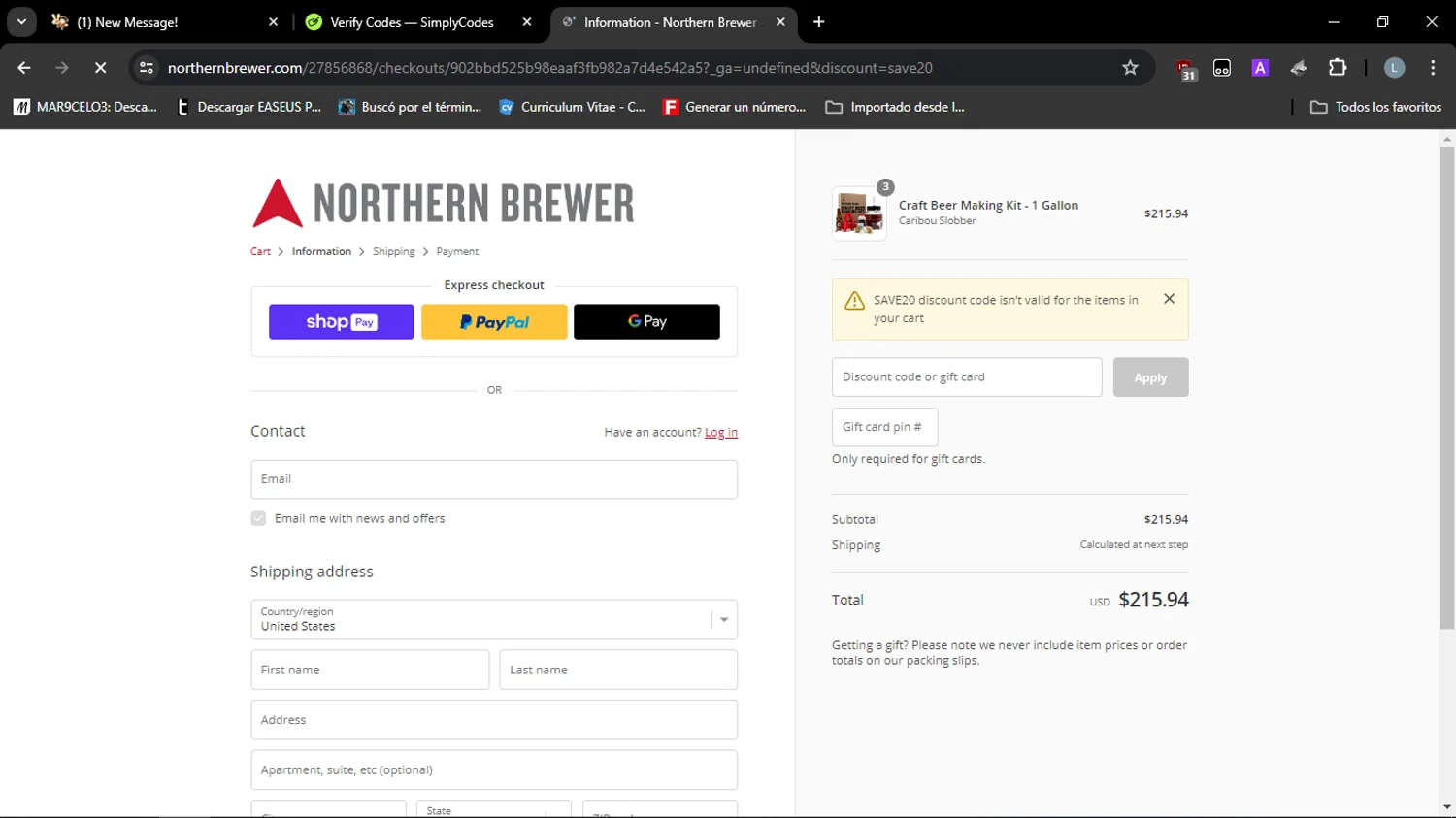Open the State dropdown
The width and height of the screenshot is (1456, 818).
[494, 809]
